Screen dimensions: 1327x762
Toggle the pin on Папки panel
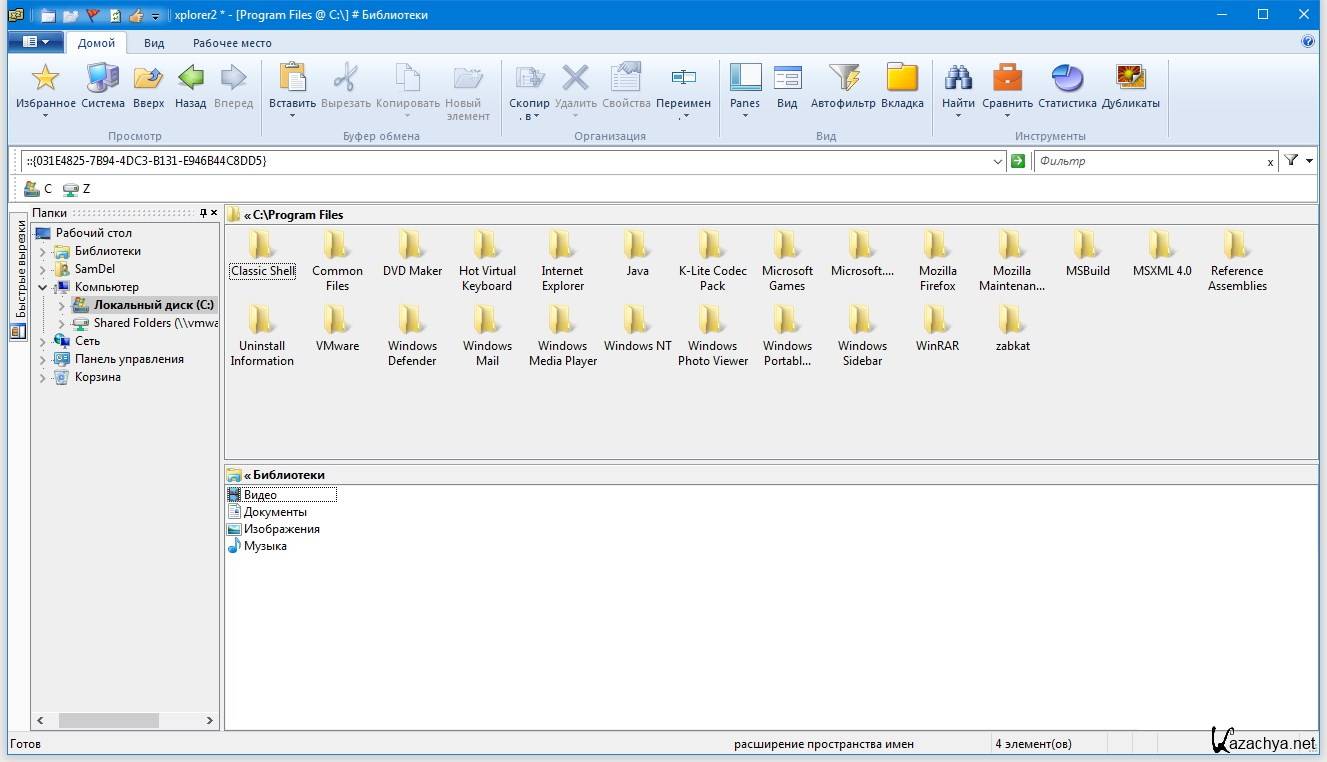203,213
